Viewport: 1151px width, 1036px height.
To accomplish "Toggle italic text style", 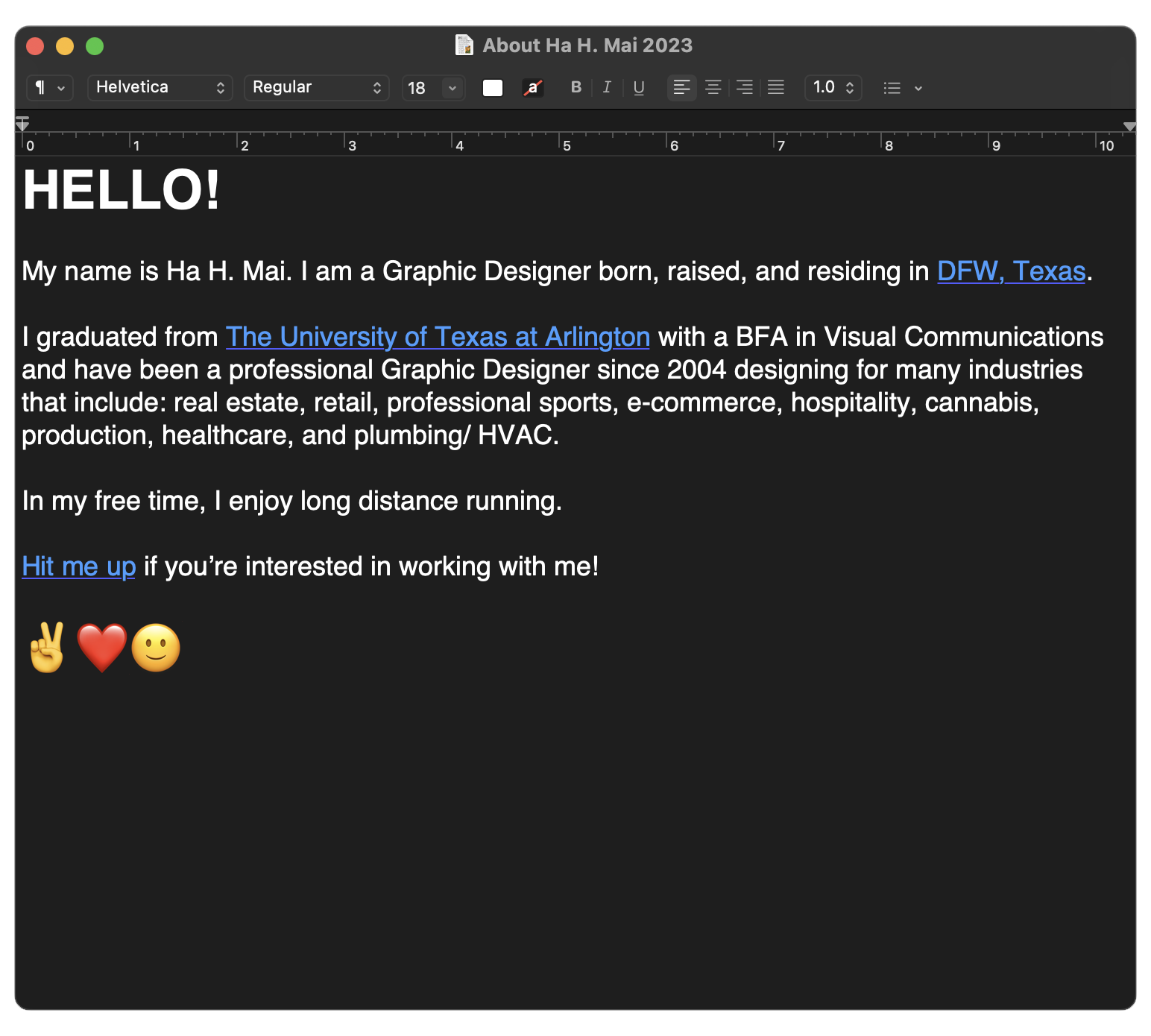I will (x=607, y=87).
